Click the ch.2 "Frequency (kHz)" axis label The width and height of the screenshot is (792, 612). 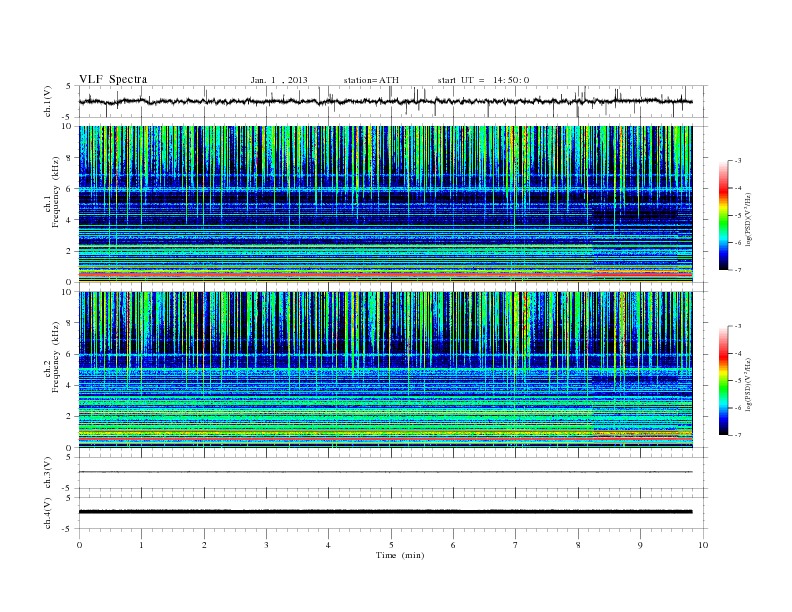tap(56, 356)
